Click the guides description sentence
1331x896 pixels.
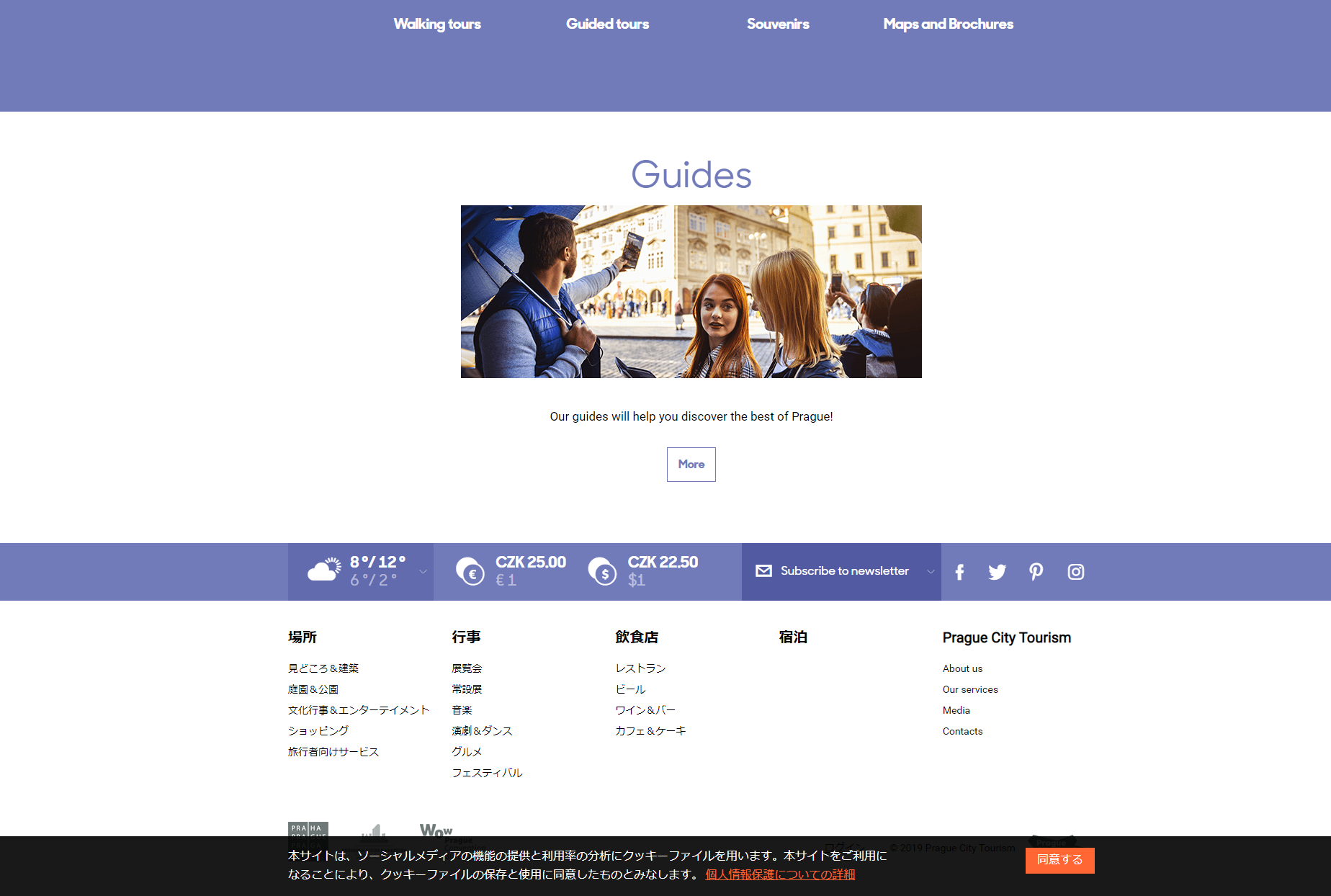tap(691, 416)
